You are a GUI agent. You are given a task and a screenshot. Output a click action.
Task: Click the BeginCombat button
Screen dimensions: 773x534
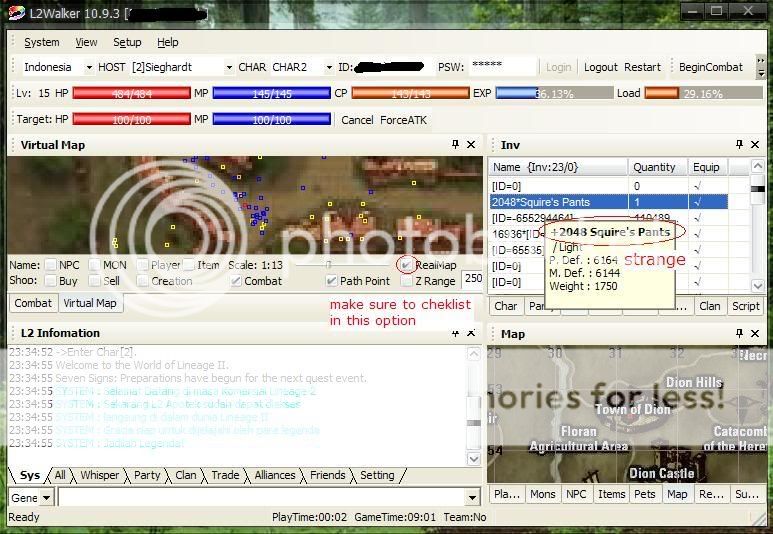[x=711, y=67]
